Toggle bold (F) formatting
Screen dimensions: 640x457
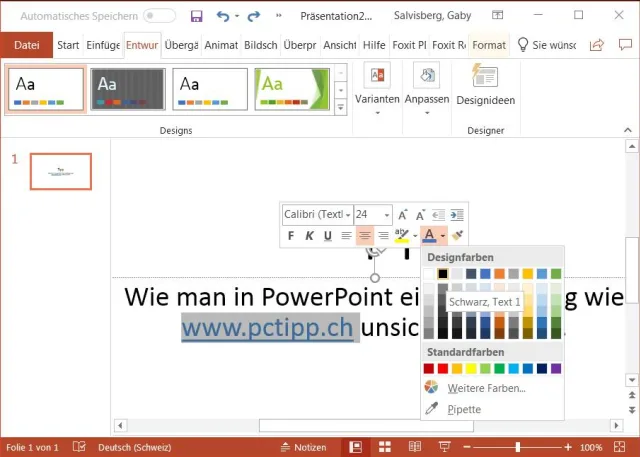coord(291,236)
